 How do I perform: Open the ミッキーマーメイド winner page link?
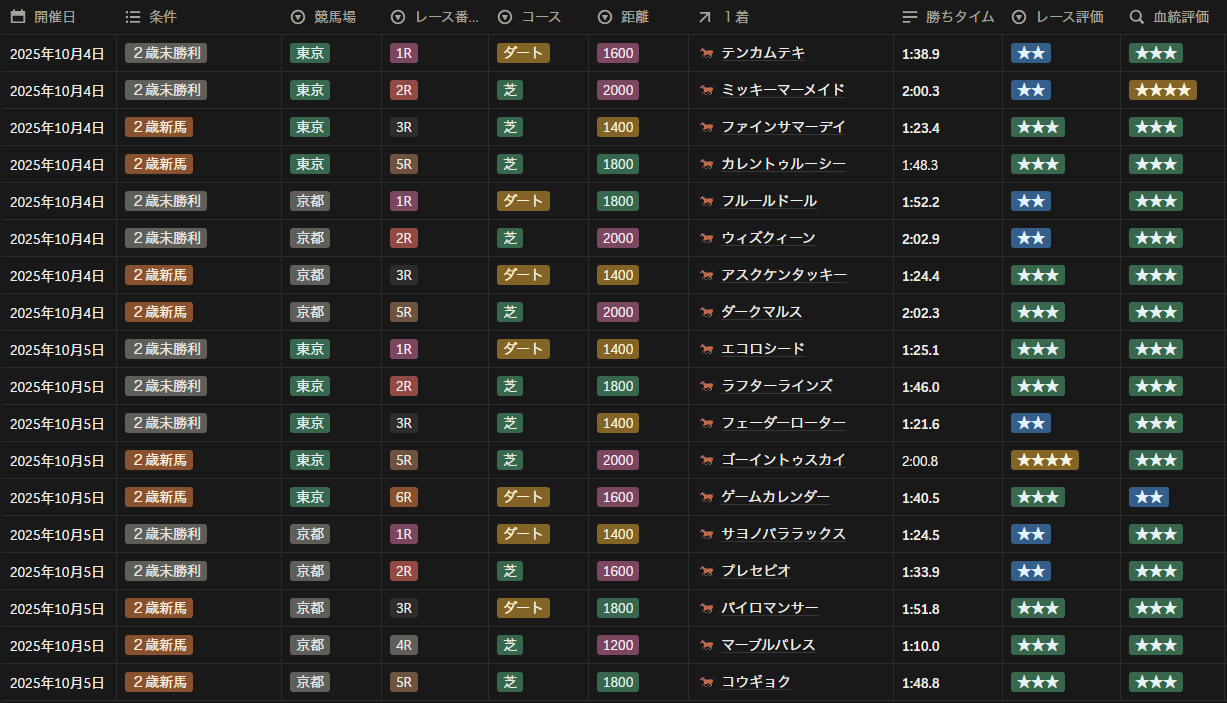pyautogui.click(x=782, y=90)
